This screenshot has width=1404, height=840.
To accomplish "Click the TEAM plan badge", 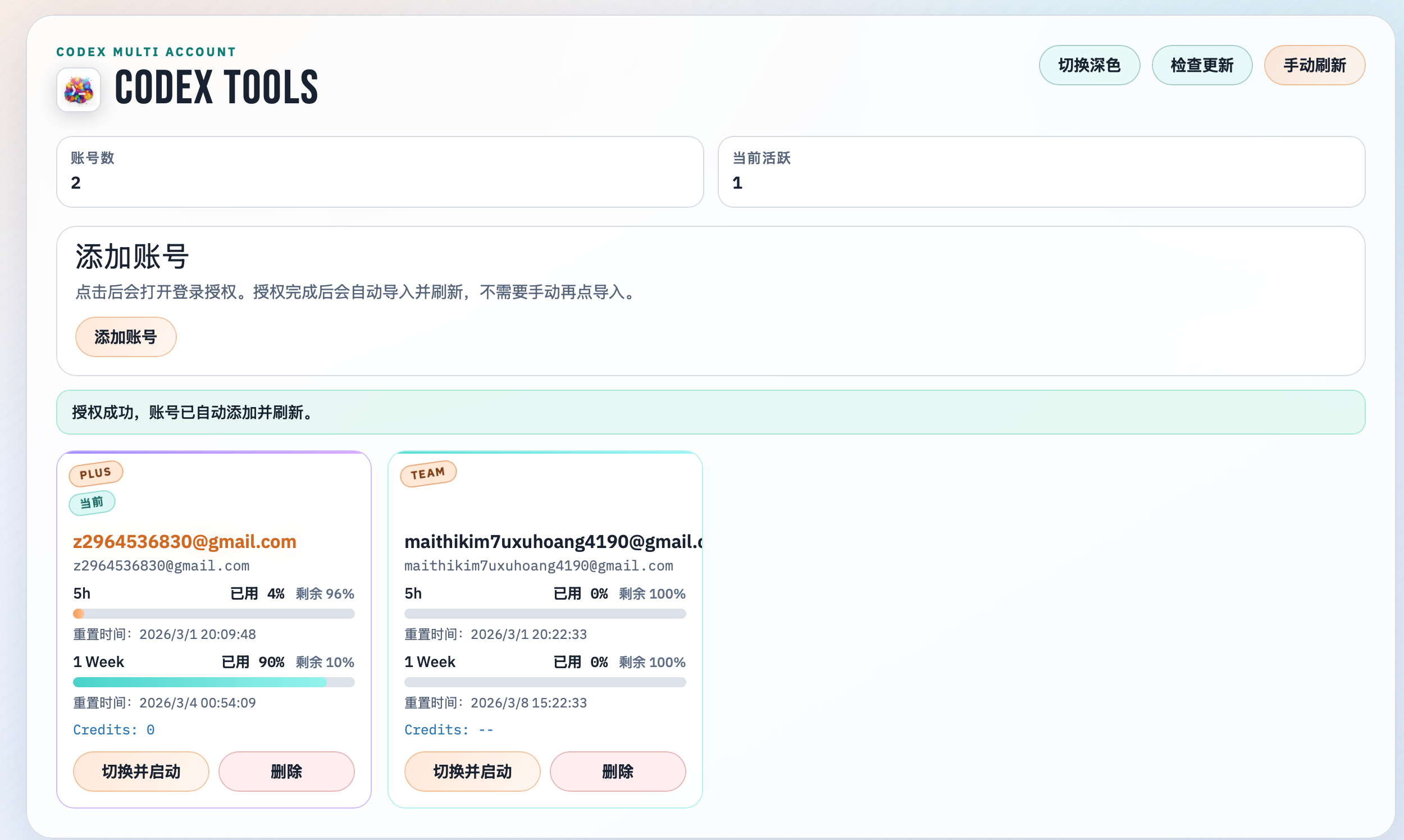I will 428,473.
